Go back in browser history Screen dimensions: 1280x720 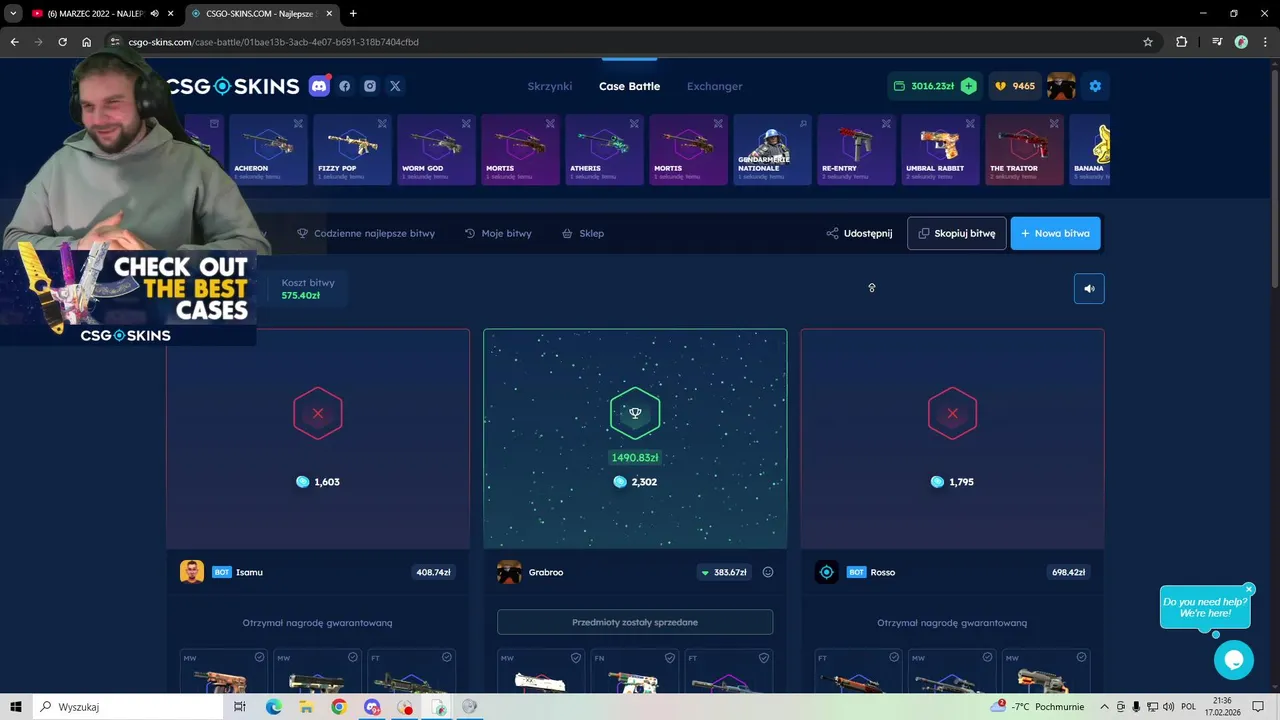pos(14,42)
